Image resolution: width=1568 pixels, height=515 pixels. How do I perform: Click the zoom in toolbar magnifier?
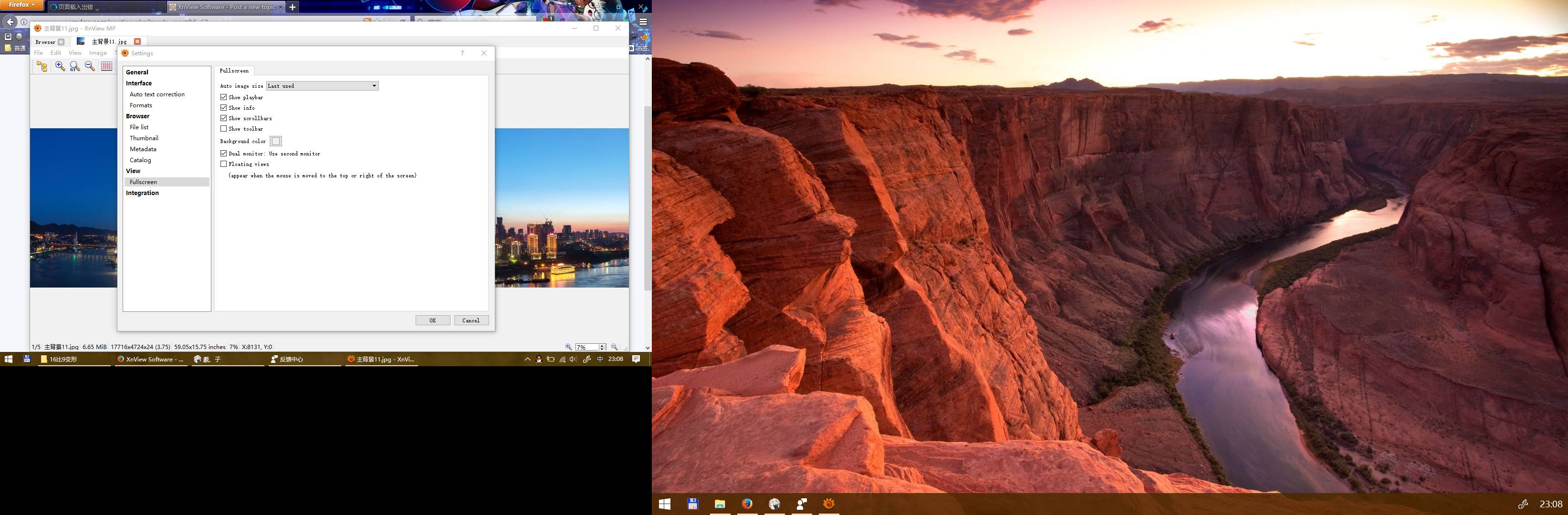pyautogui.click(x=60, y=66)
